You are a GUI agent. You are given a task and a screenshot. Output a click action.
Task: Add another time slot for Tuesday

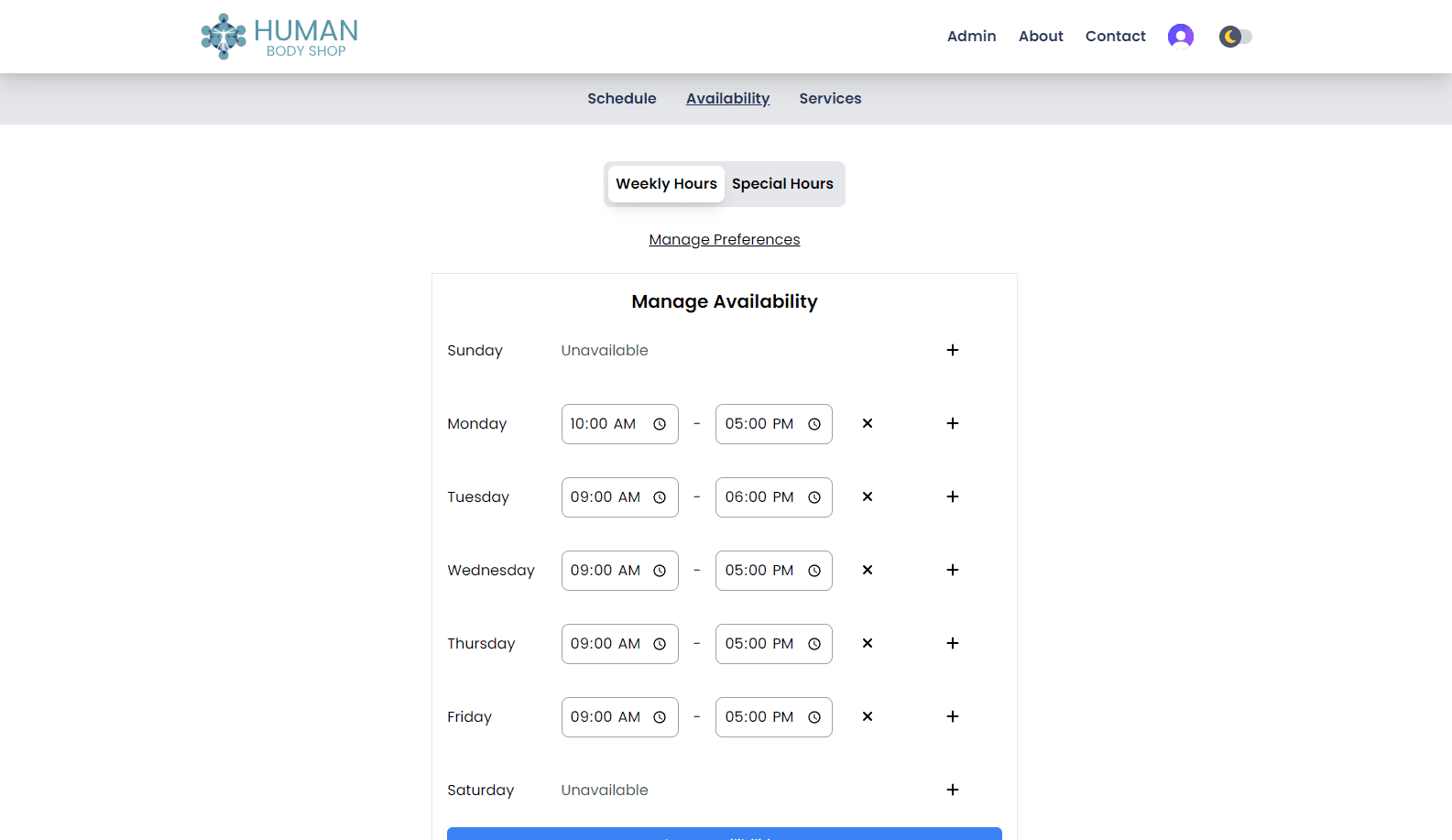pos(952,496)
